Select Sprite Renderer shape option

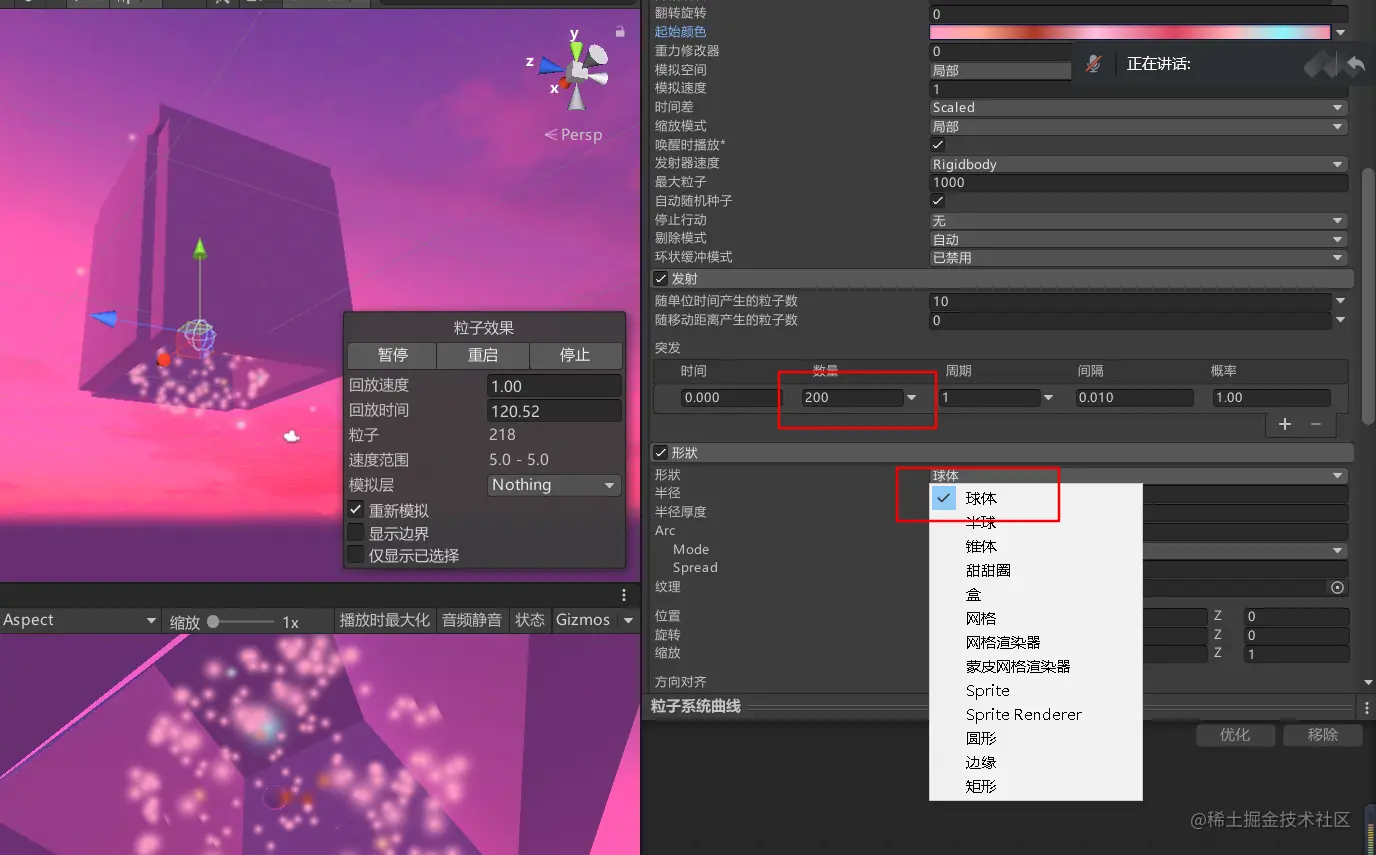(x=1036, y=714)
